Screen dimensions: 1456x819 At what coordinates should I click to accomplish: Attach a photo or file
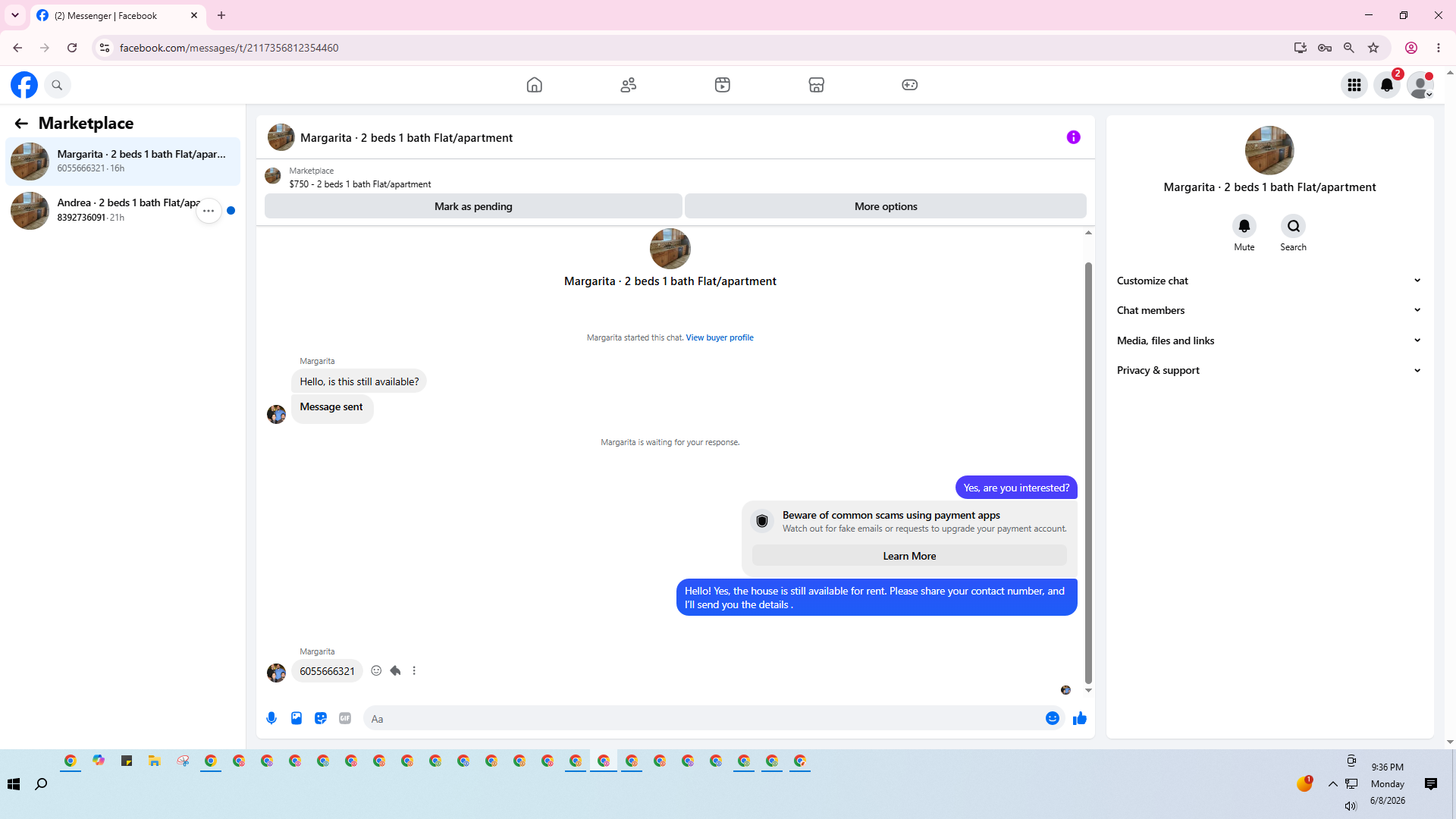297,718
